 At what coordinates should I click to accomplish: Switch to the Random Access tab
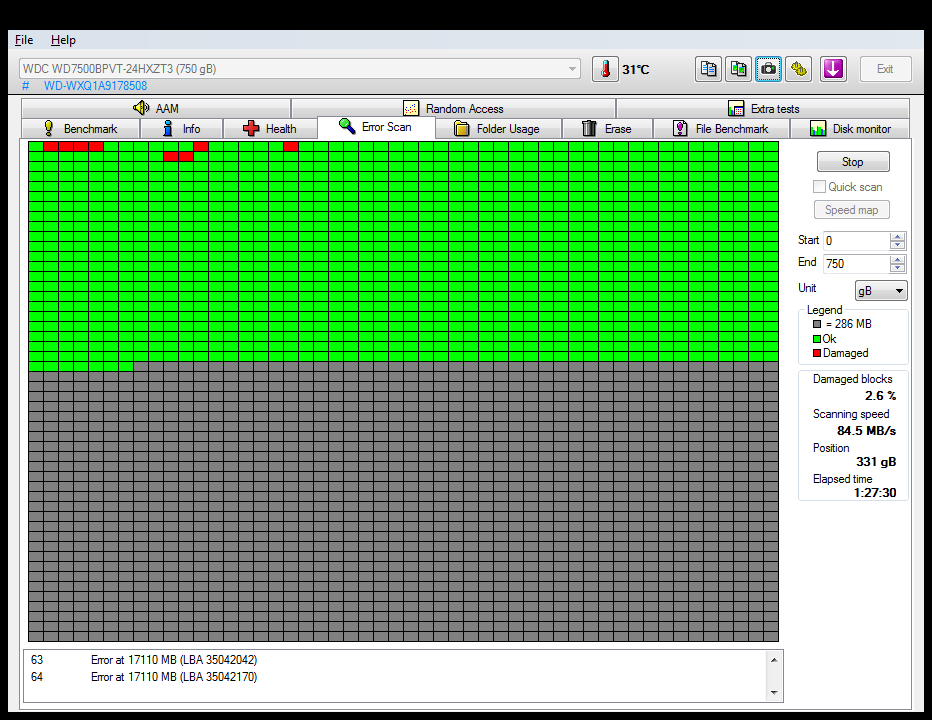click(x=453, y=109)
